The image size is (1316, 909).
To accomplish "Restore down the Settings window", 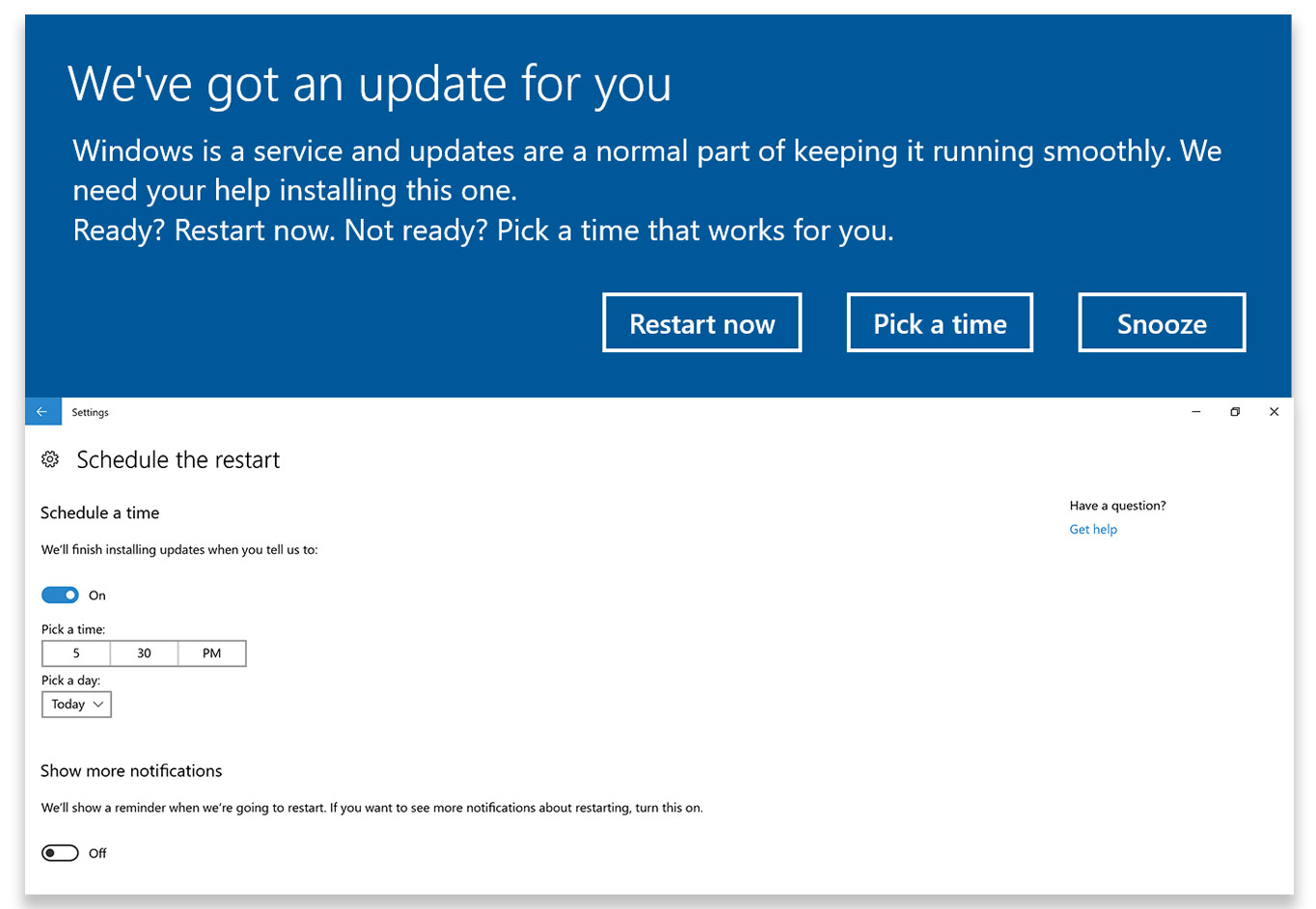I will 1235,412.
